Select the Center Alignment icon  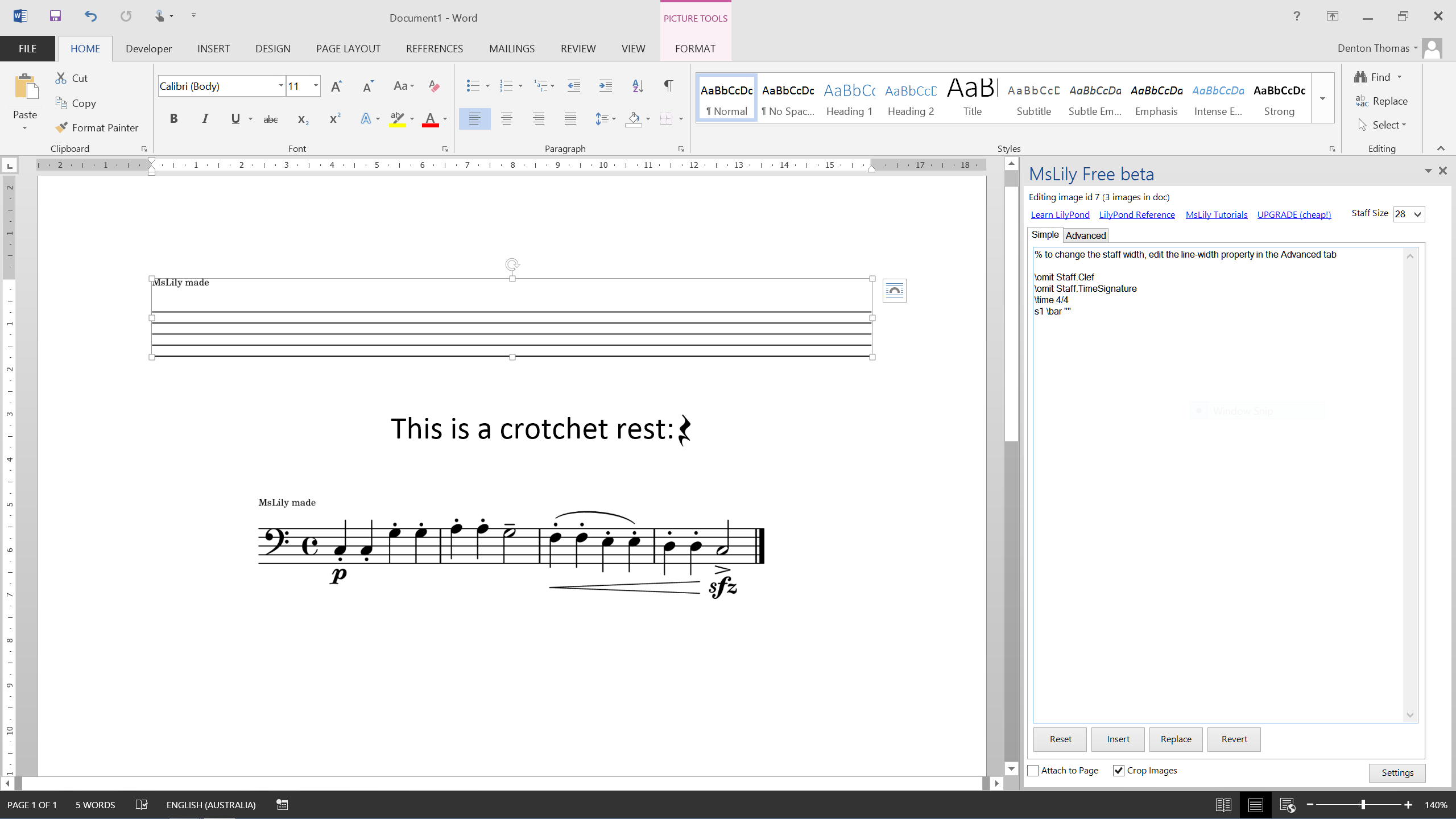505,119
